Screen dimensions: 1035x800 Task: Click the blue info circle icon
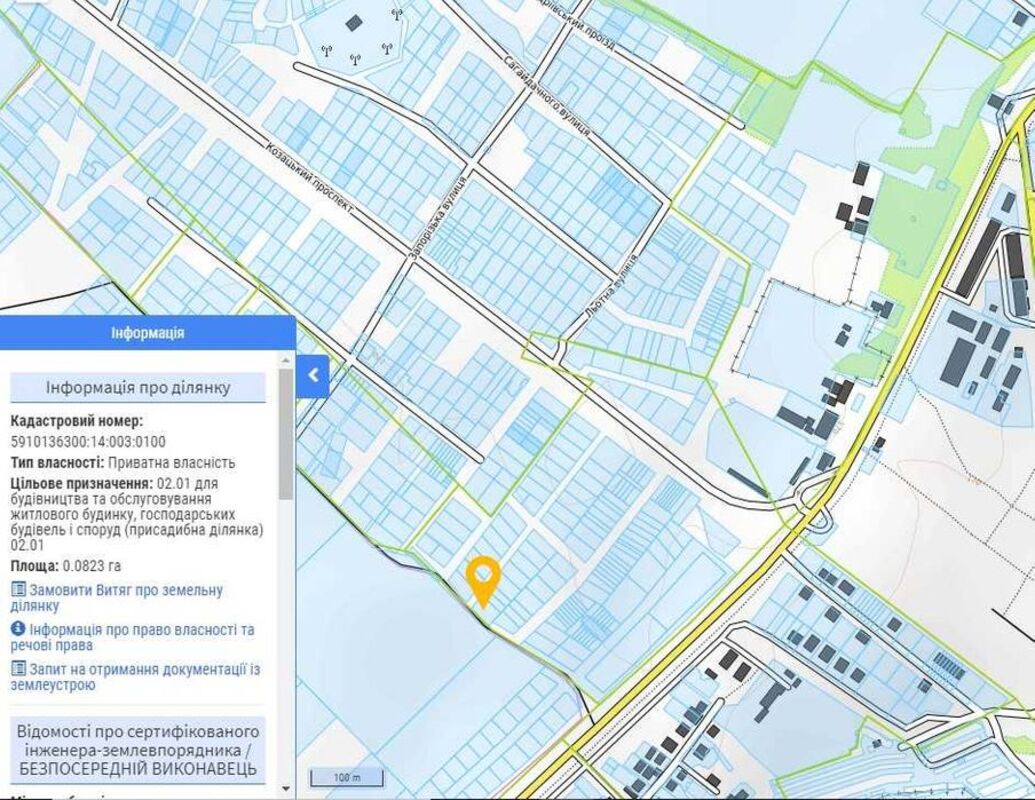(x=18, y=630)
